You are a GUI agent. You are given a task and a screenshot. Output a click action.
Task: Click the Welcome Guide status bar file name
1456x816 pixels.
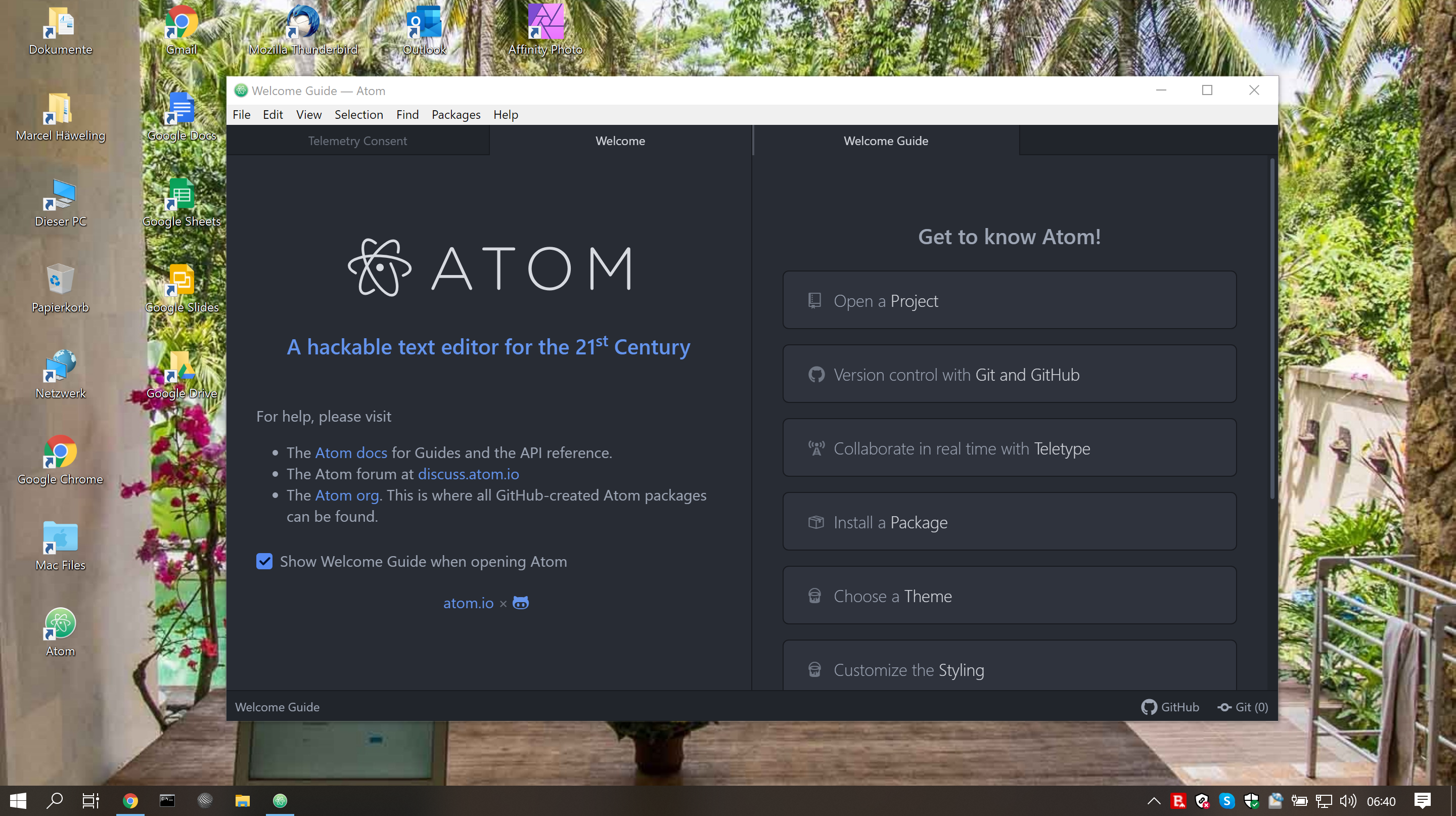click(x=277, y=707)
